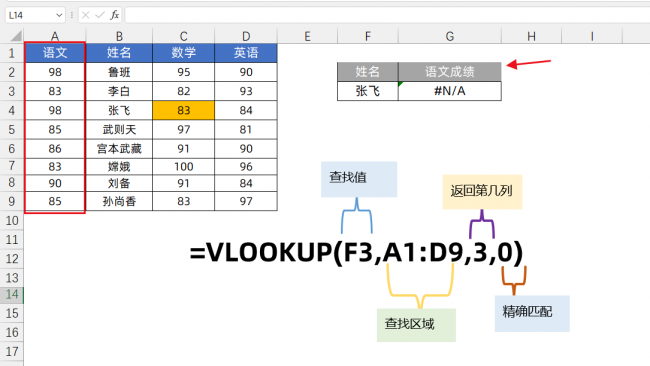The width and height of the screenshot is (650, 366).
Task: Select column F header
Action: (368, 36)
